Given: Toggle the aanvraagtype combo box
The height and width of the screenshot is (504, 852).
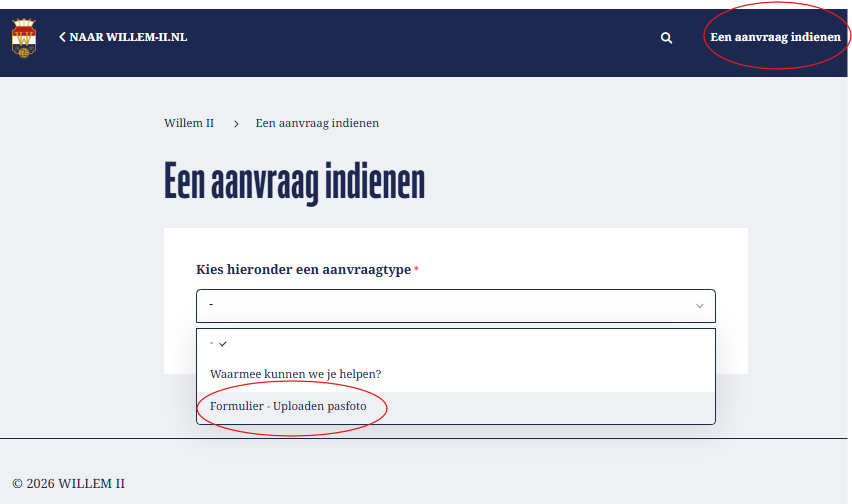Looking at the screenshot, I should 456,306.
